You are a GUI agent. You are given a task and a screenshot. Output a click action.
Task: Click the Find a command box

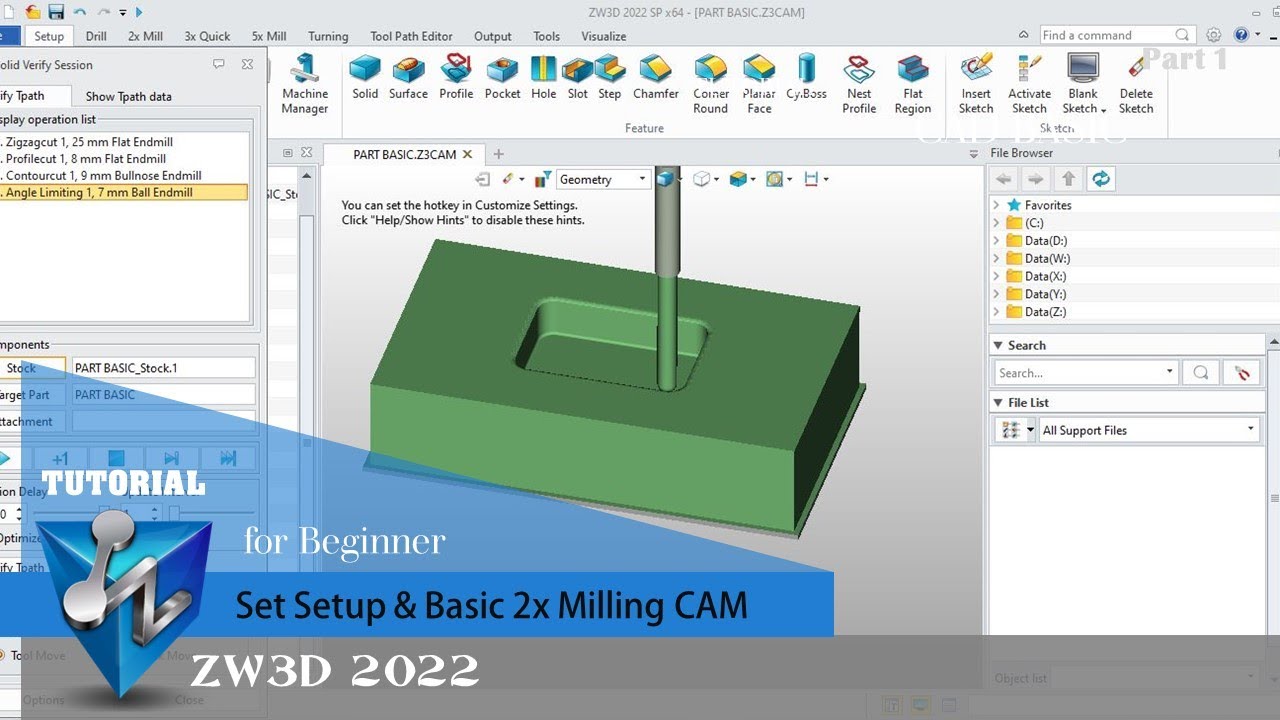(1117, 35)
